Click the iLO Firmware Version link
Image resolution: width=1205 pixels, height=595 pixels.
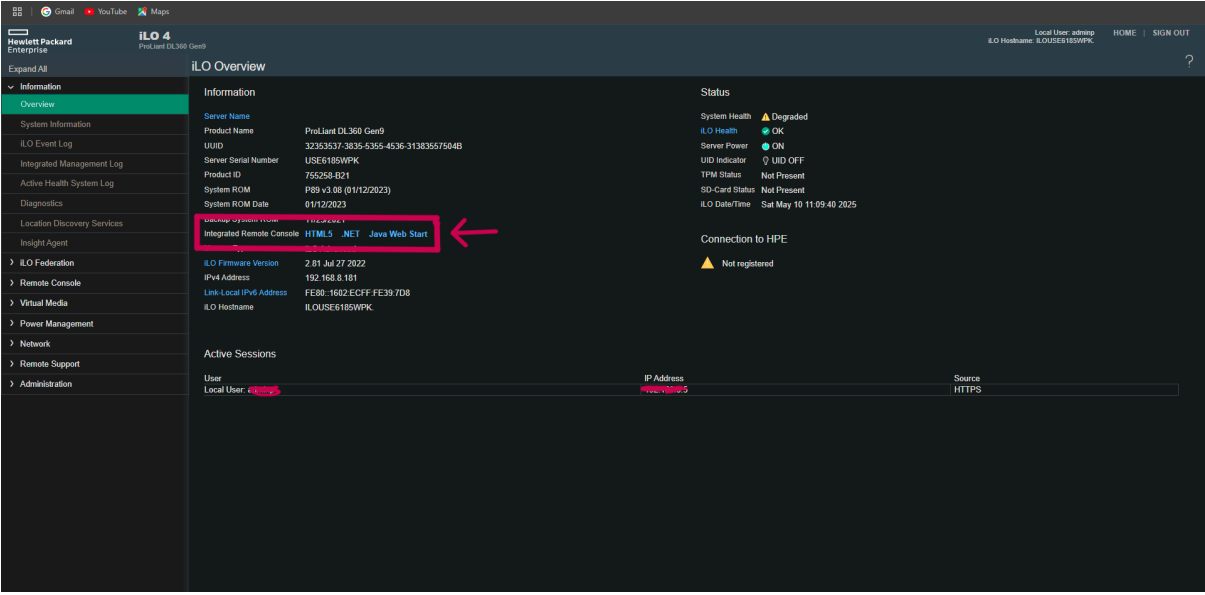click(241, 263)
